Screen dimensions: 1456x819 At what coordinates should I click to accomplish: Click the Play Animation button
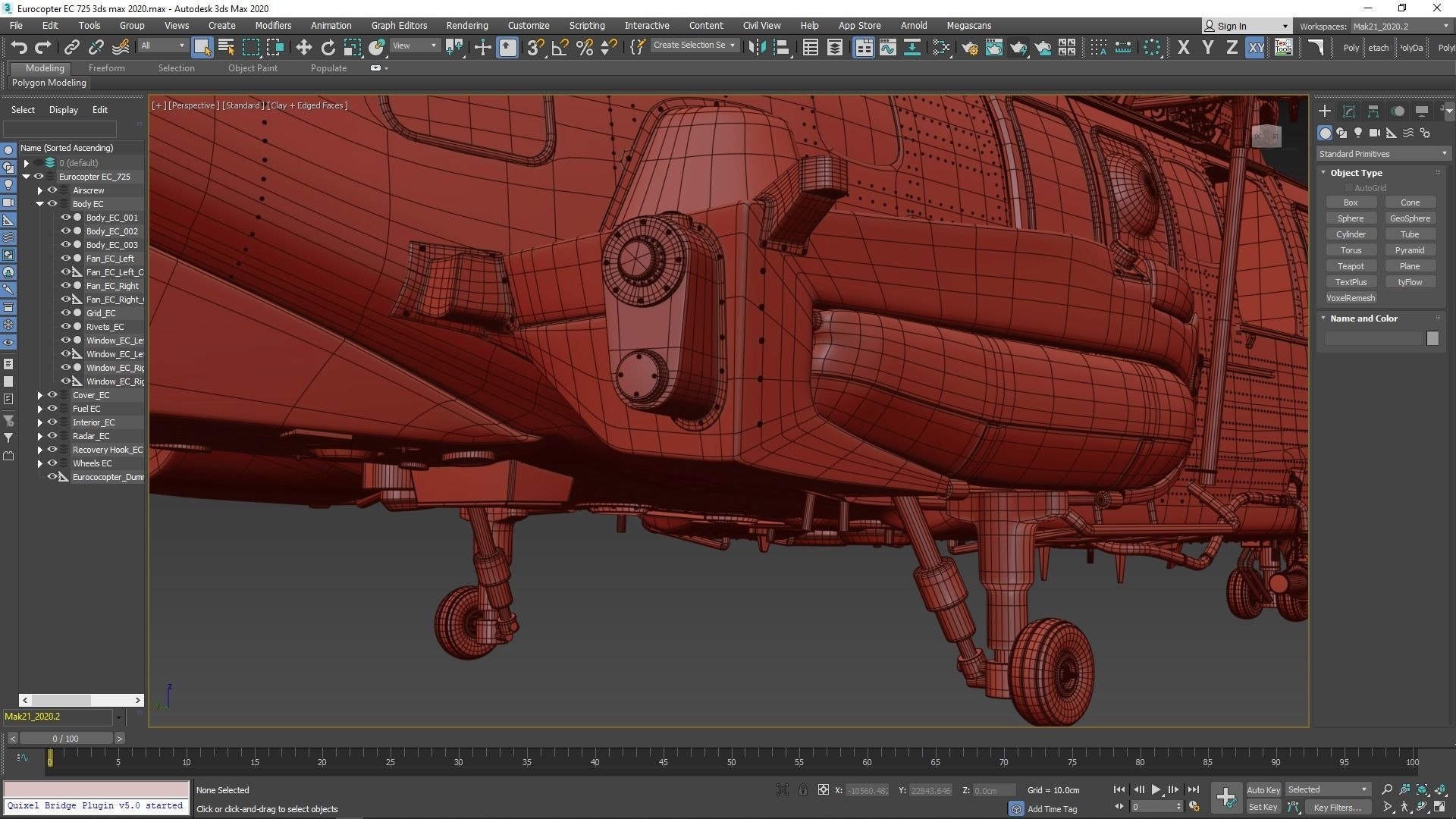(1156, 789)
